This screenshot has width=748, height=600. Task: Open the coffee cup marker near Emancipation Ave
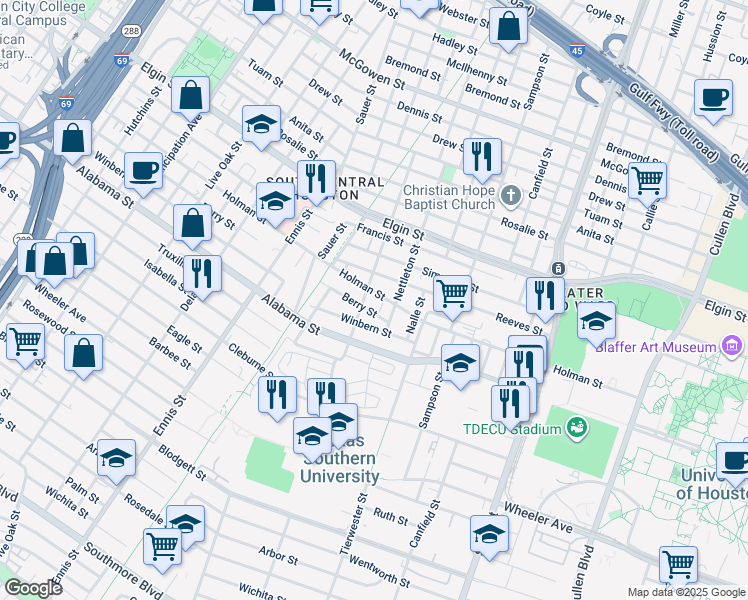[143, 171]
